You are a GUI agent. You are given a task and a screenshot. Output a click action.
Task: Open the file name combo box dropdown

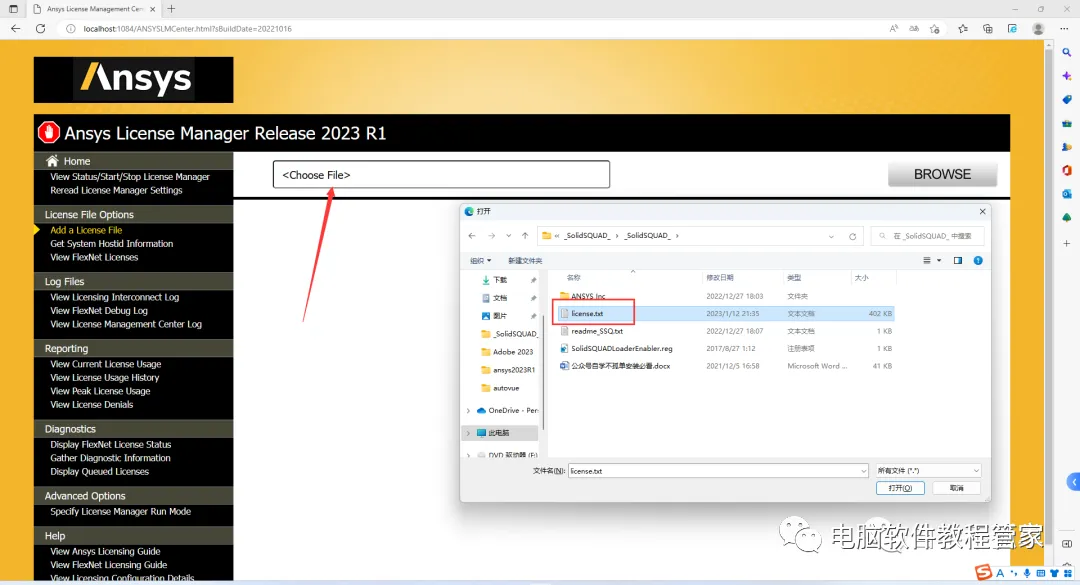coord(863,471)
